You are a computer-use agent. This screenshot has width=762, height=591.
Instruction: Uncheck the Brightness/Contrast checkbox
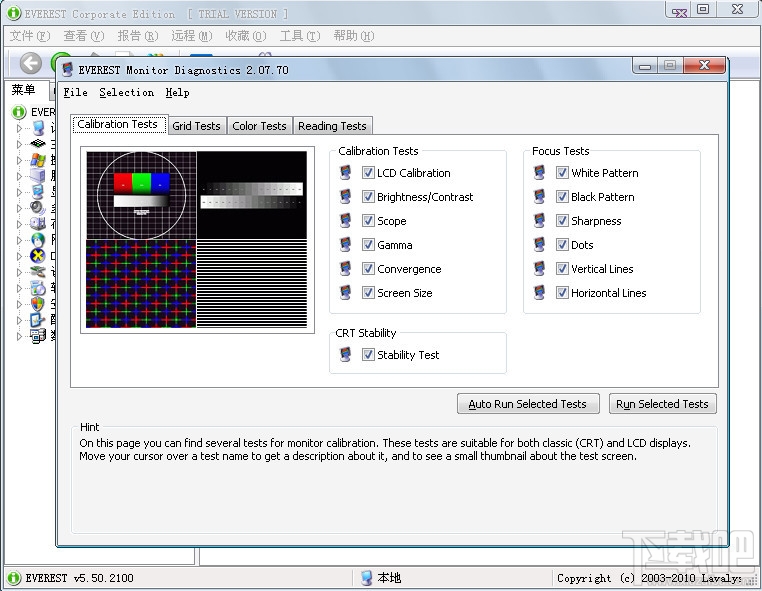point(368,197)
